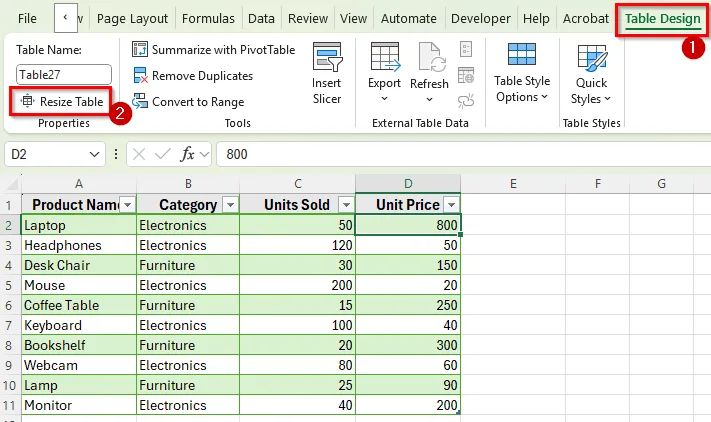Click the Table Style Options icon
711x422 pixels.
point(522,54)
